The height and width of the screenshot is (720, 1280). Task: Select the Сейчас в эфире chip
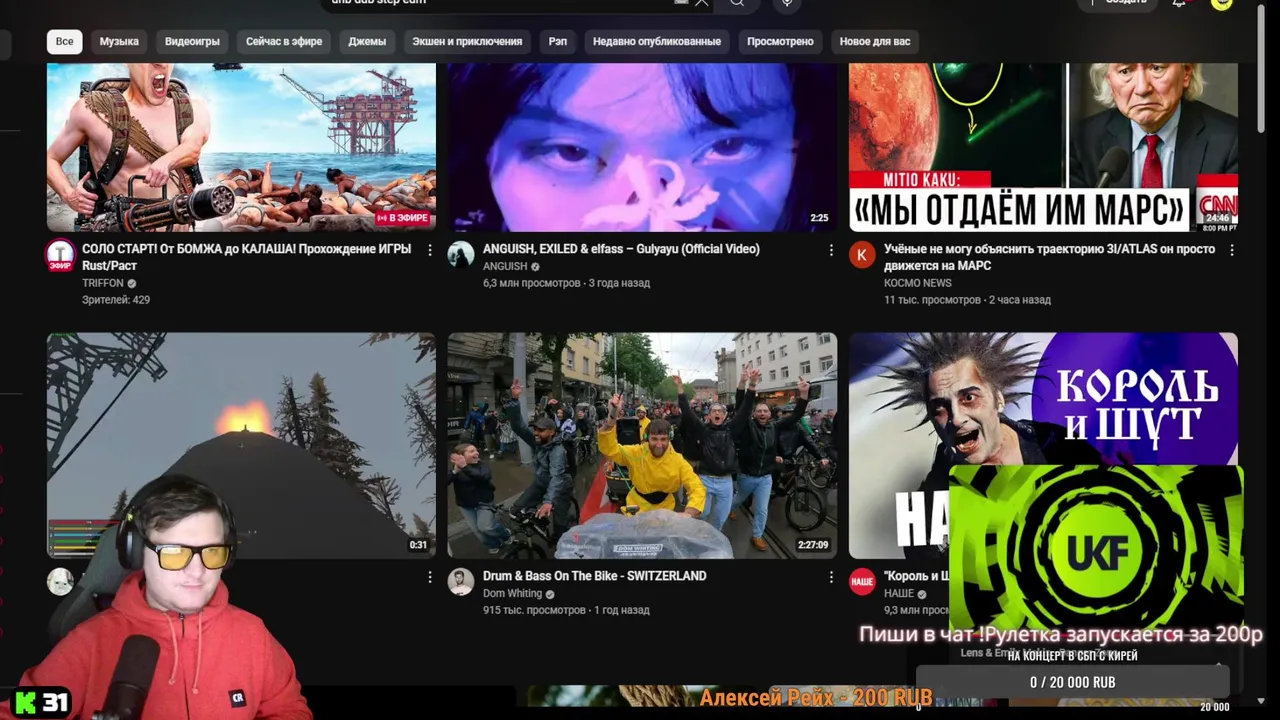[284, 41]
